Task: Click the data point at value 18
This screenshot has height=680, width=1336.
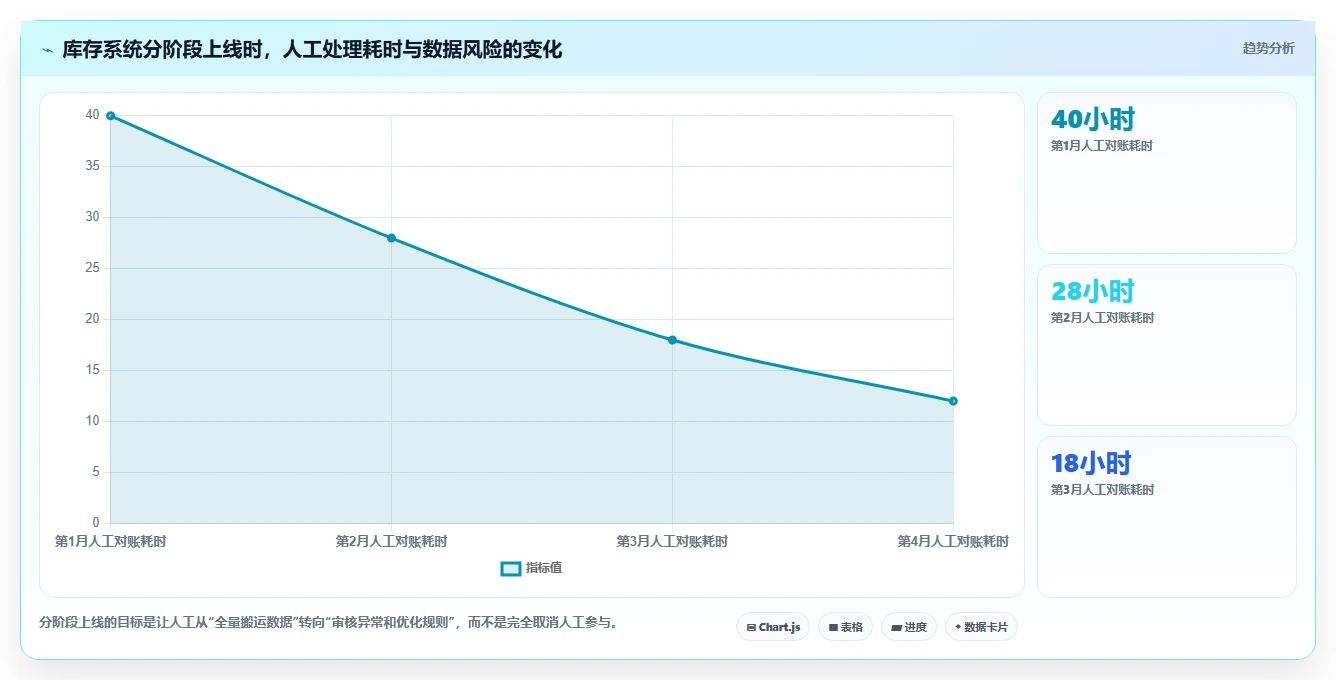Action: click(672, 340)
